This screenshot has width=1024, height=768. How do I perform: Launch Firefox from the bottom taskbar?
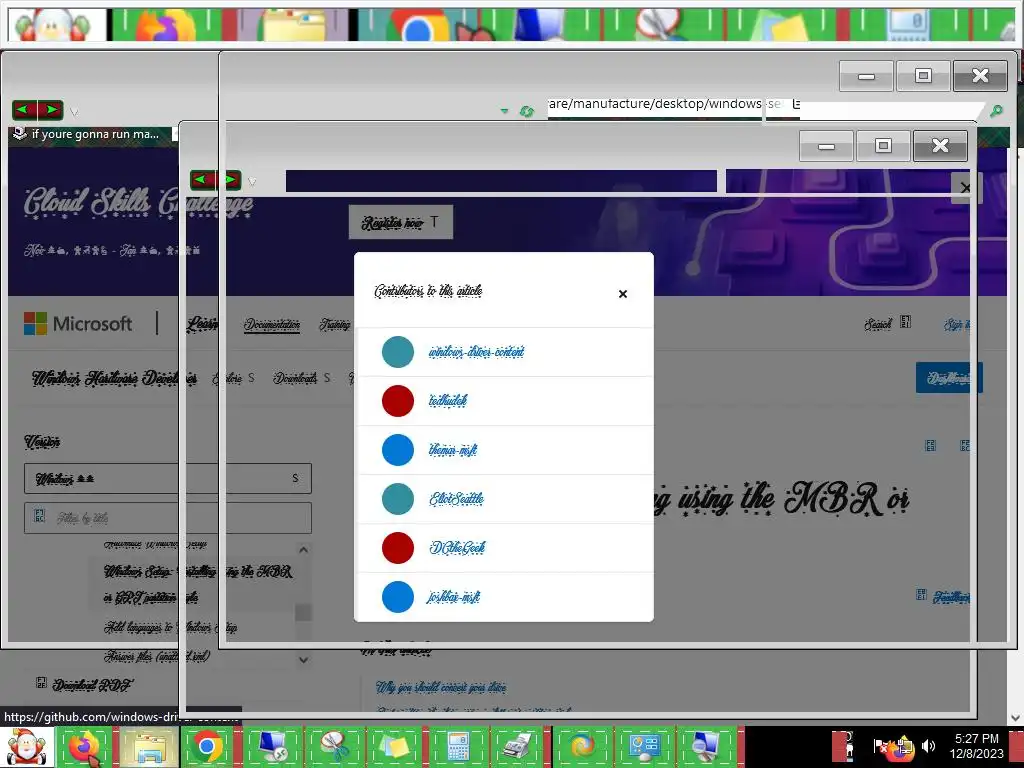[84, 746]
